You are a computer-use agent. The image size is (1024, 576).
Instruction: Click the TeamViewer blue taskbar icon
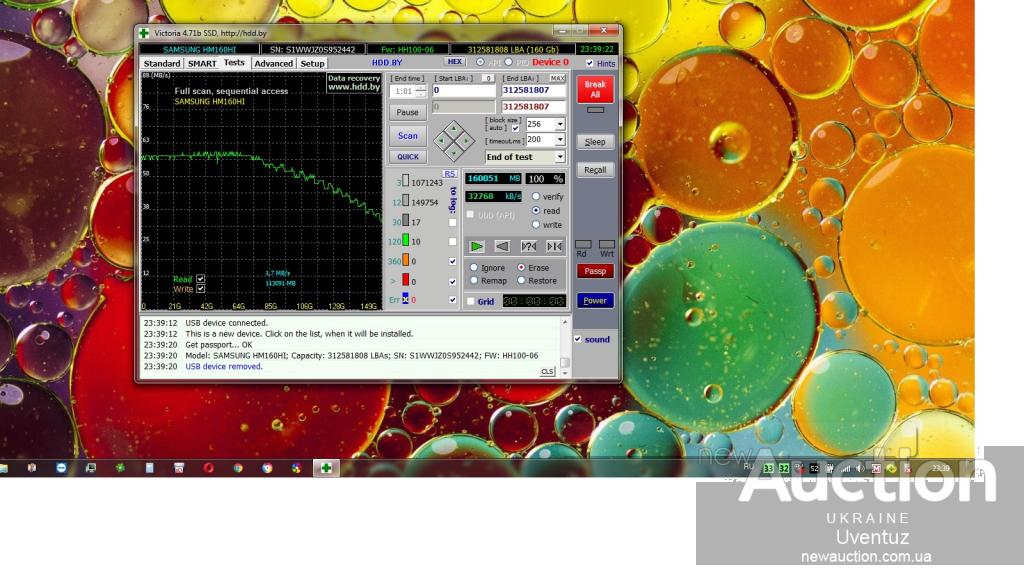coord(61,468)
